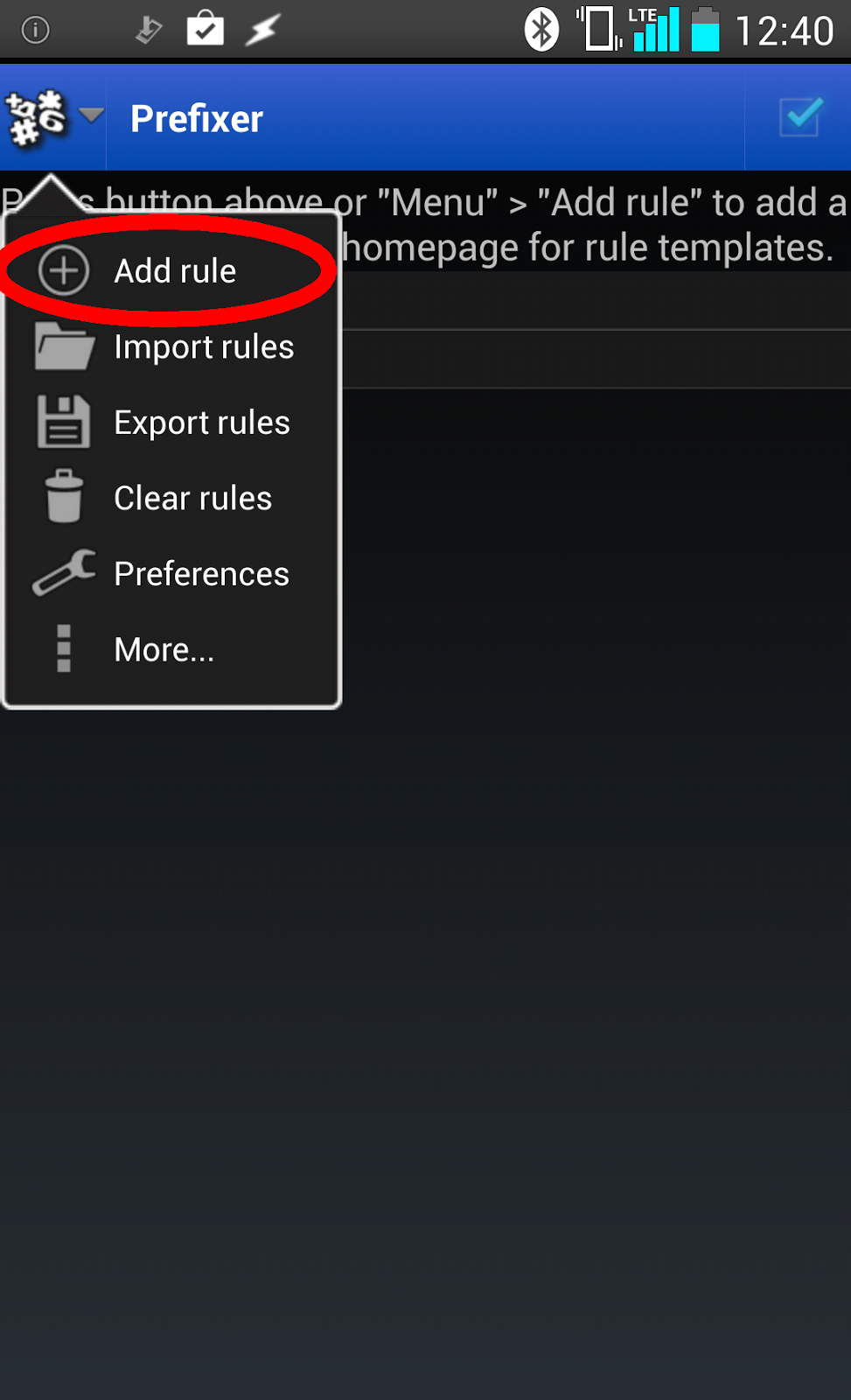Tap the info notification icon in status bar
The height and width of the screenshot is (1400, 851).
(35, 31)
